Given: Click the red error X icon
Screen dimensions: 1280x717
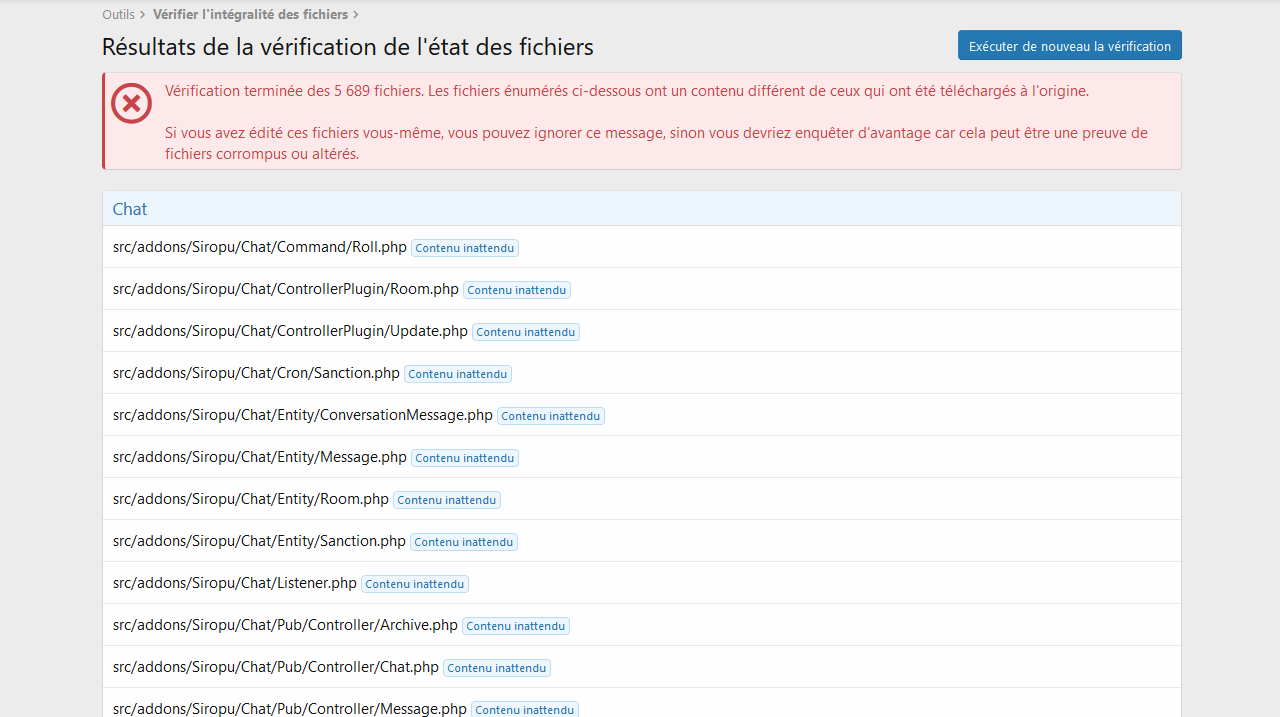Looking at the screenshot, I should pos(131,104).
